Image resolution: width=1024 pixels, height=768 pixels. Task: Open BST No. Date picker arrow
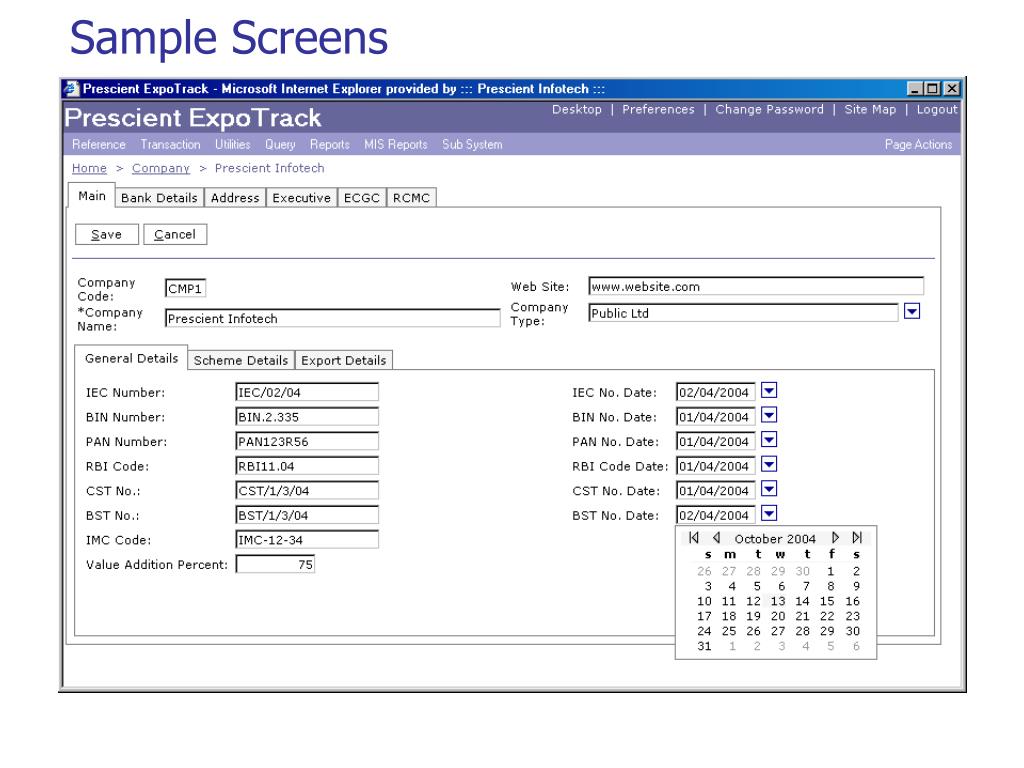(769, 513)
